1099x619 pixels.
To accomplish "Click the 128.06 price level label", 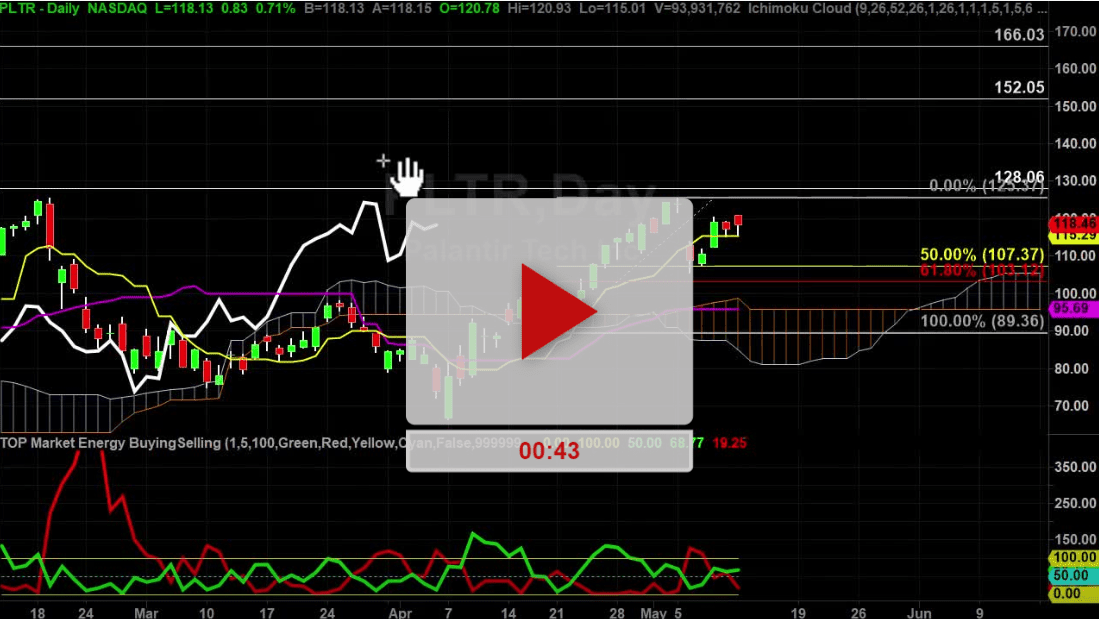I will (x=1019, y=176).
